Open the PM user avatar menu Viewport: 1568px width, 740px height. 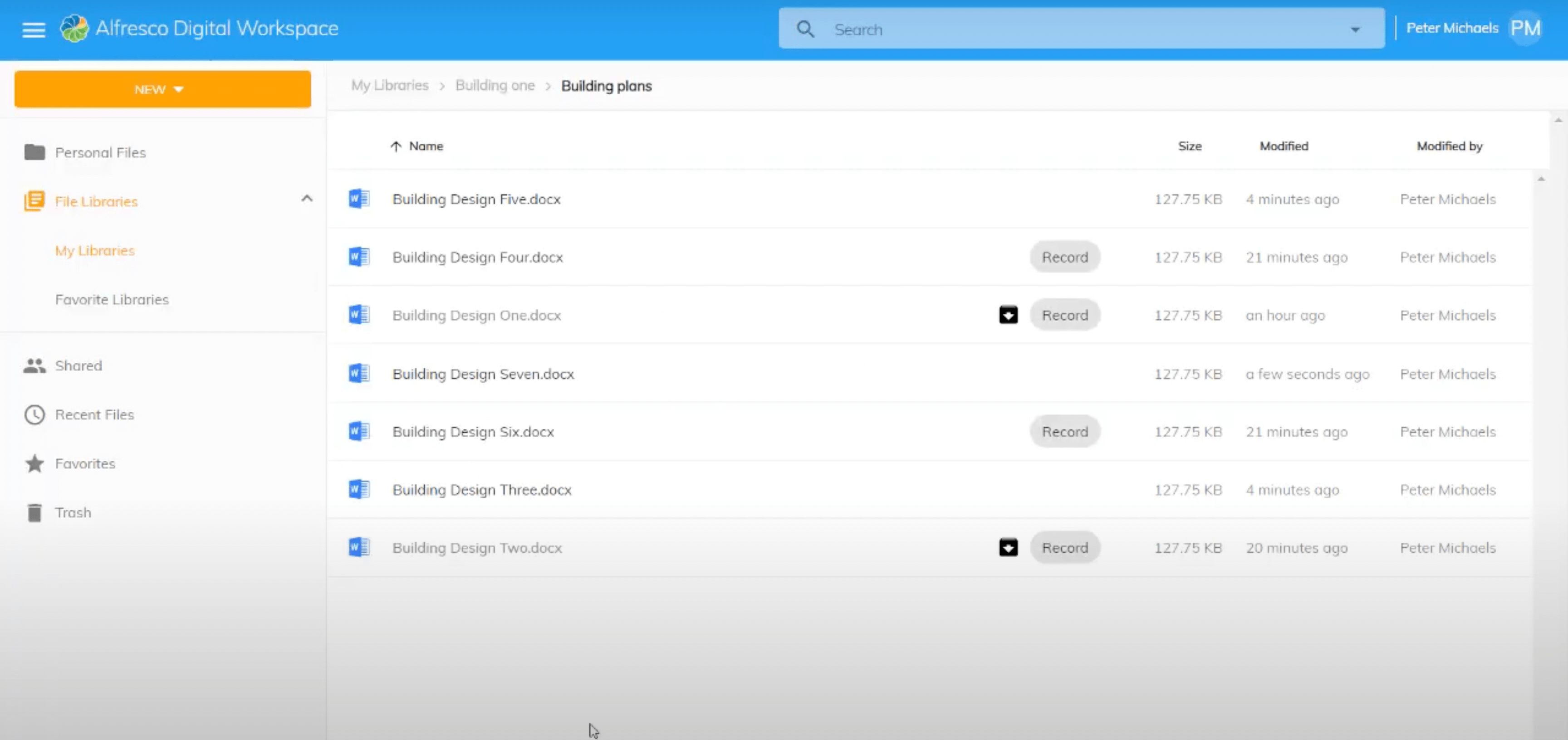pyautogui.click(x=1525, y=28)
